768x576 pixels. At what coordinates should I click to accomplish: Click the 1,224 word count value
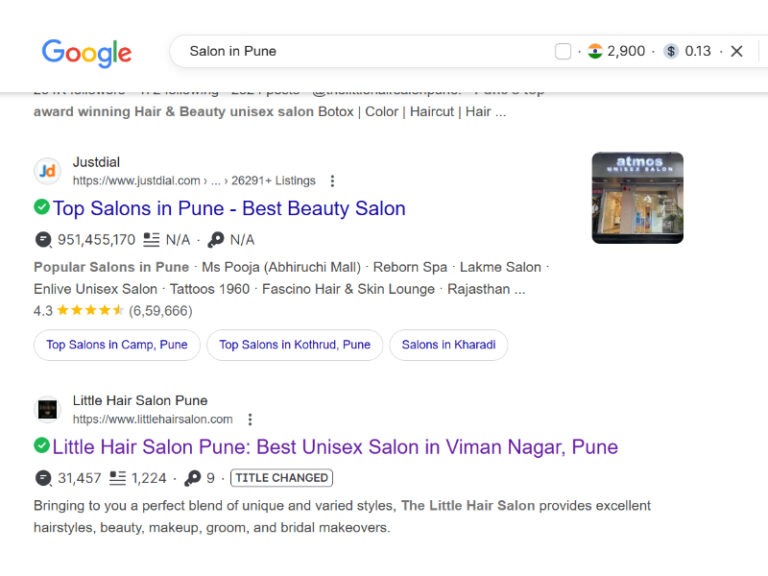coord(149,478)
